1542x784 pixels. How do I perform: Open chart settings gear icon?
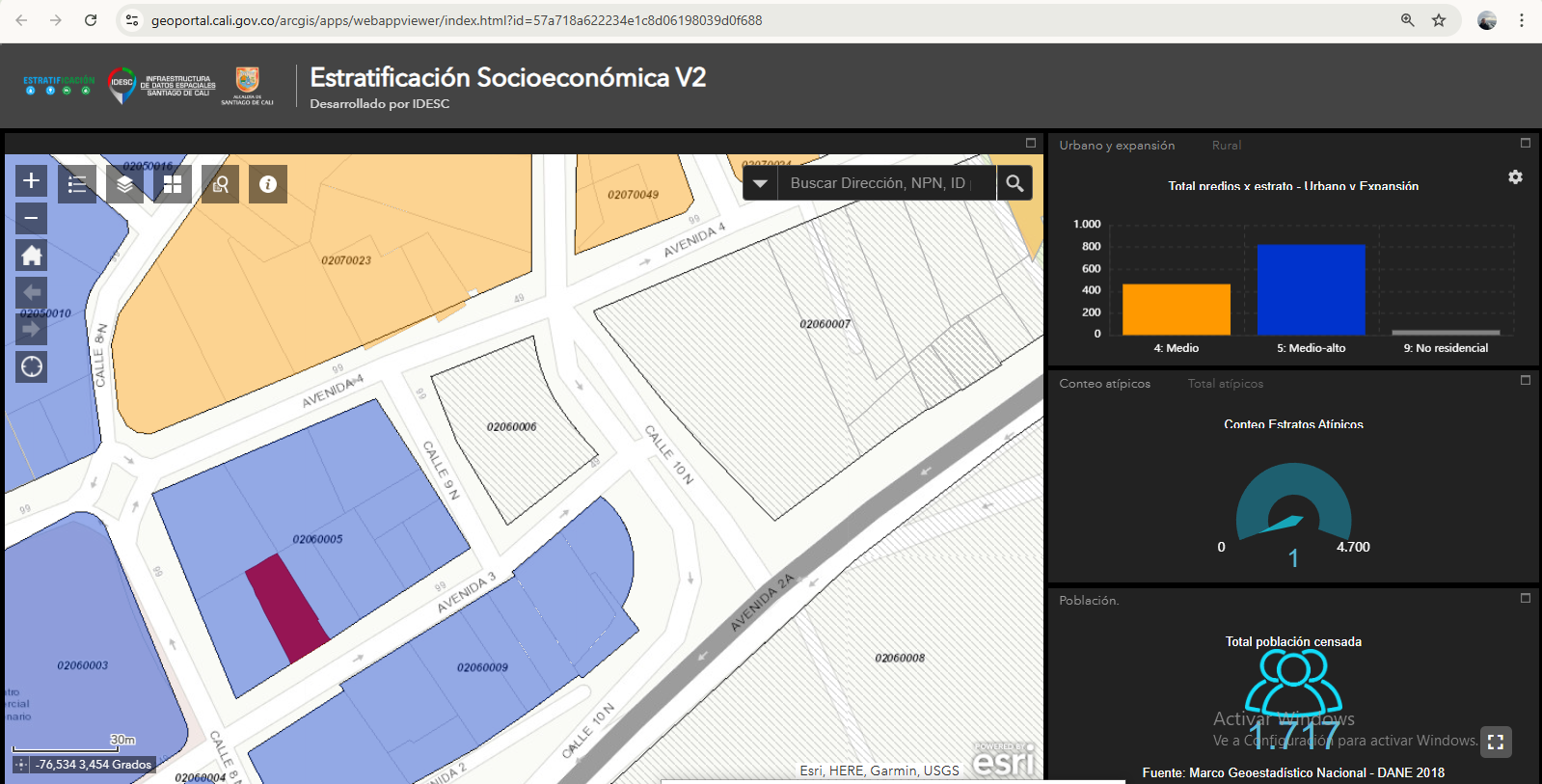[x=1515, y=177]
